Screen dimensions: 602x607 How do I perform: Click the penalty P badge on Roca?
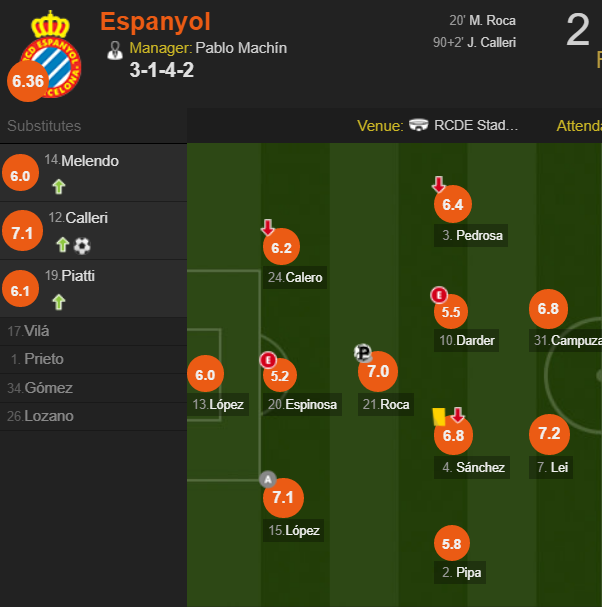(363, 352)
